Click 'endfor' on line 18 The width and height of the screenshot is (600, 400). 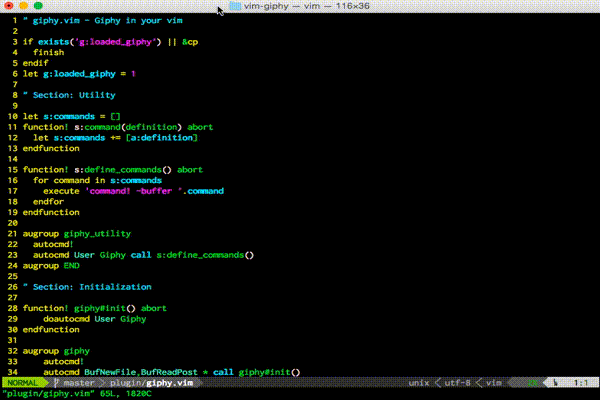[49, 202]
